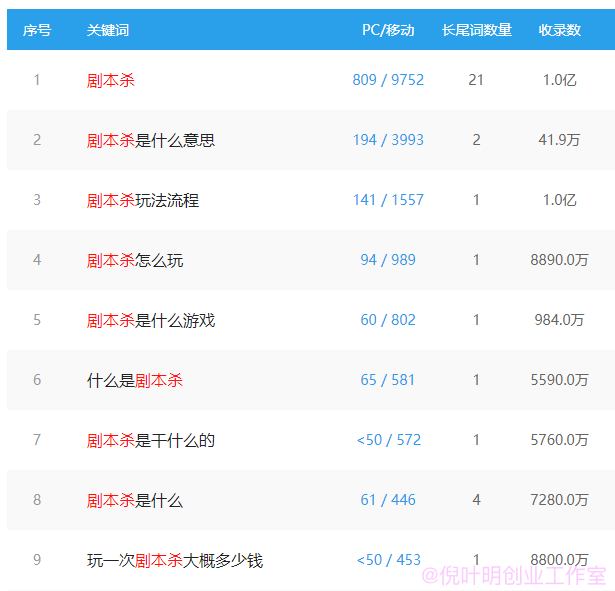Click the 收录数 column header

[559, 30]
